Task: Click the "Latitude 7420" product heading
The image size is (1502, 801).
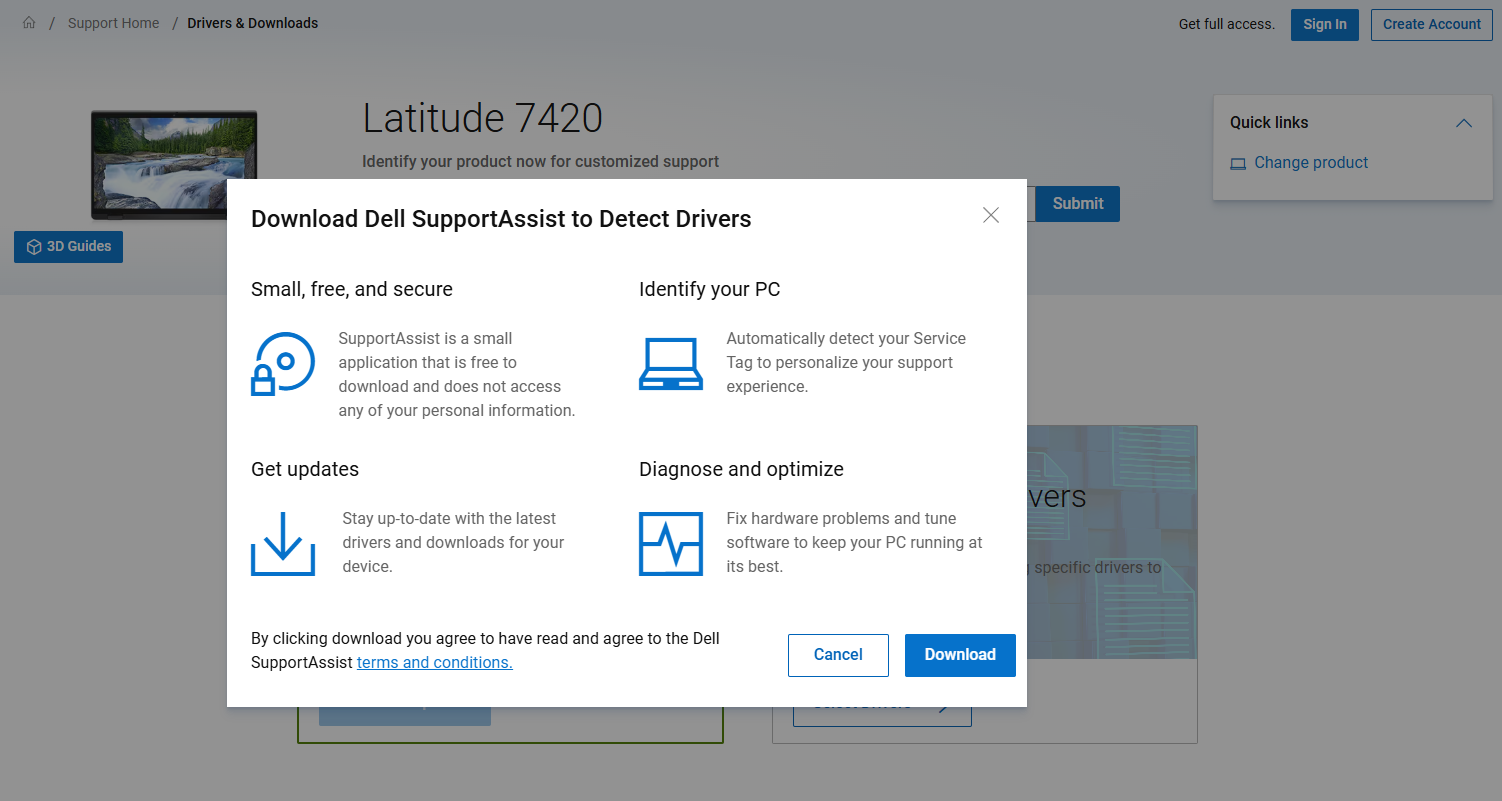Action: (483, 118)
